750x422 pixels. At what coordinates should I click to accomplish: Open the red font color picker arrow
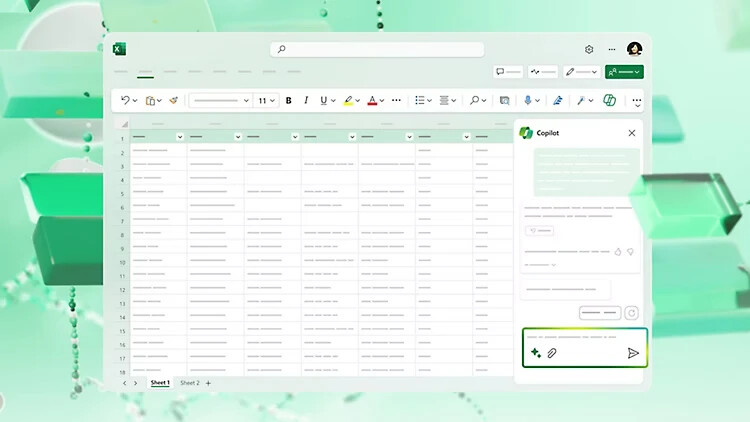click(x=382, y=100)
